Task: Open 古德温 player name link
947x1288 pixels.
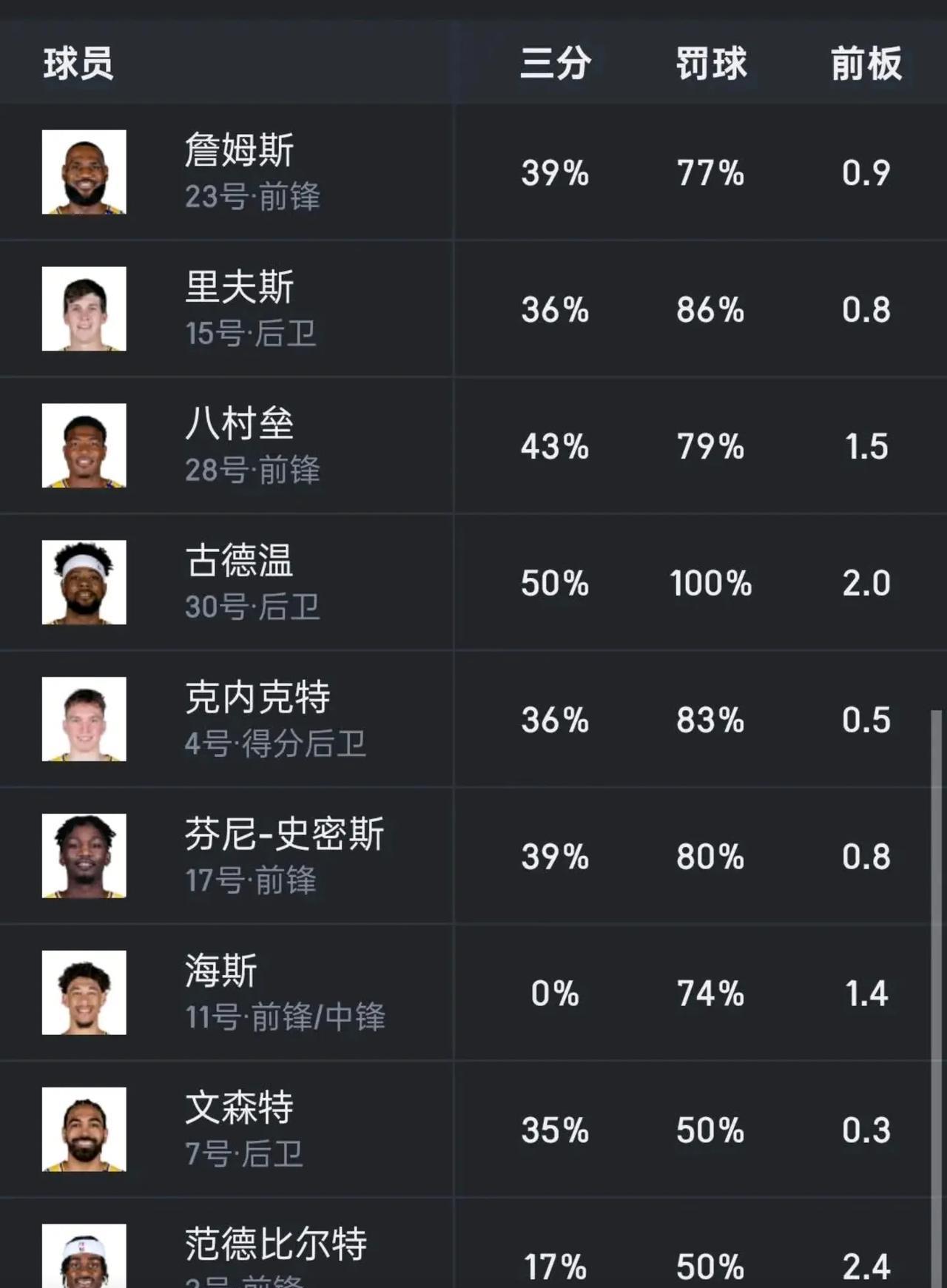Action: click(240, 560)
